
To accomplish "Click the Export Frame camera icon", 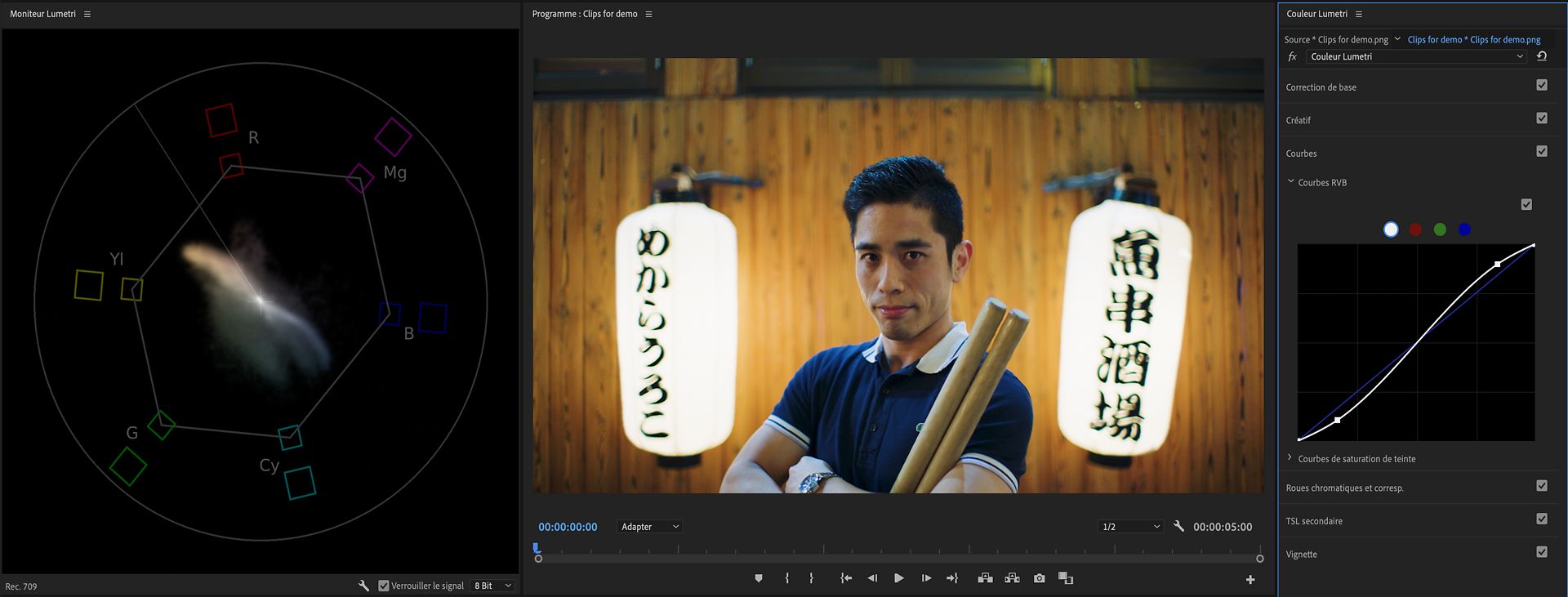I will [1039, 578].
